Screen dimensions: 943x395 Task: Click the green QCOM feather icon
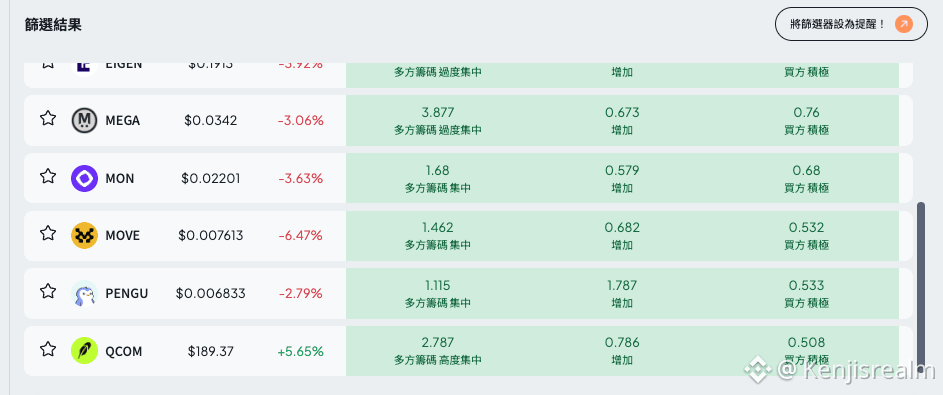pos(84,351)
